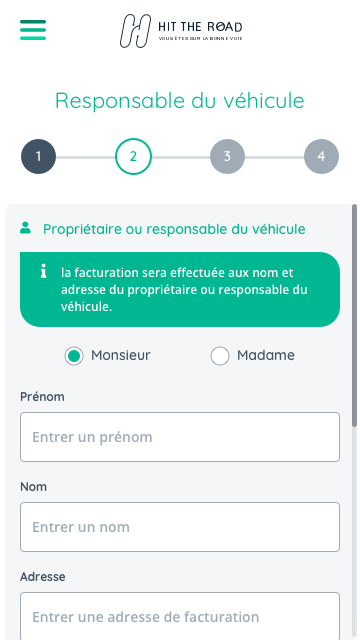
Task: Click the green facturation info banner
Action: click(180, 289)
